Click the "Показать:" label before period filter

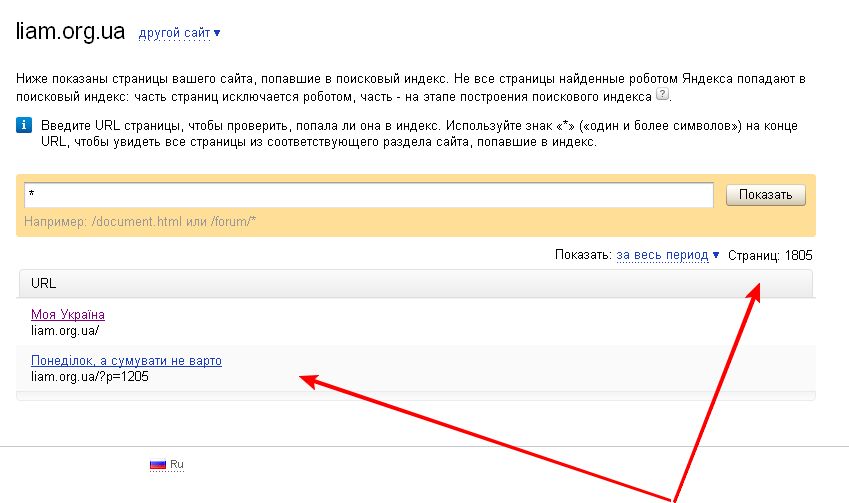click(x=583, y=255)
